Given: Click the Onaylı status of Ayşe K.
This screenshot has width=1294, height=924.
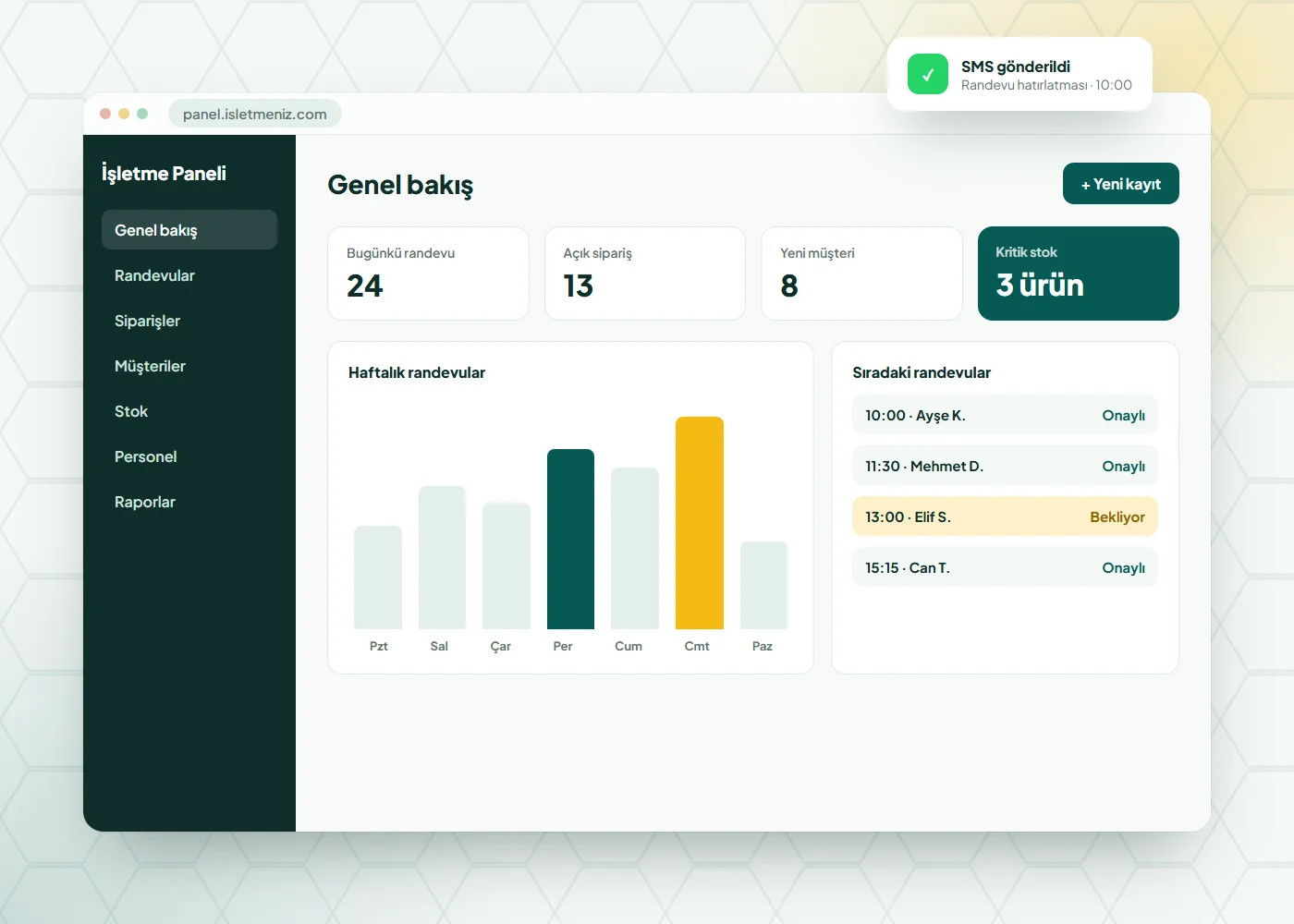Looking at the screenshot, I should coord(1124,416).
